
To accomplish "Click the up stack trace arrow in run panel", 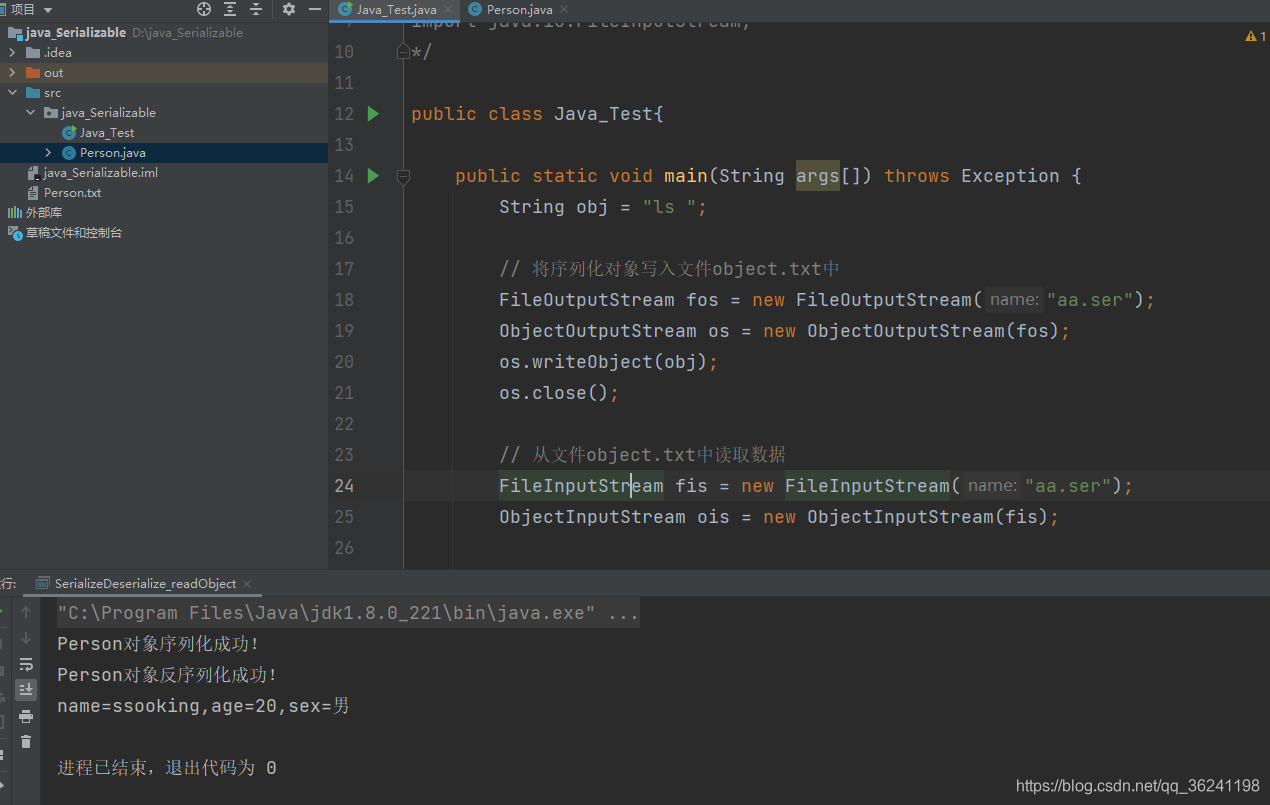I will (x=26, y=612).
